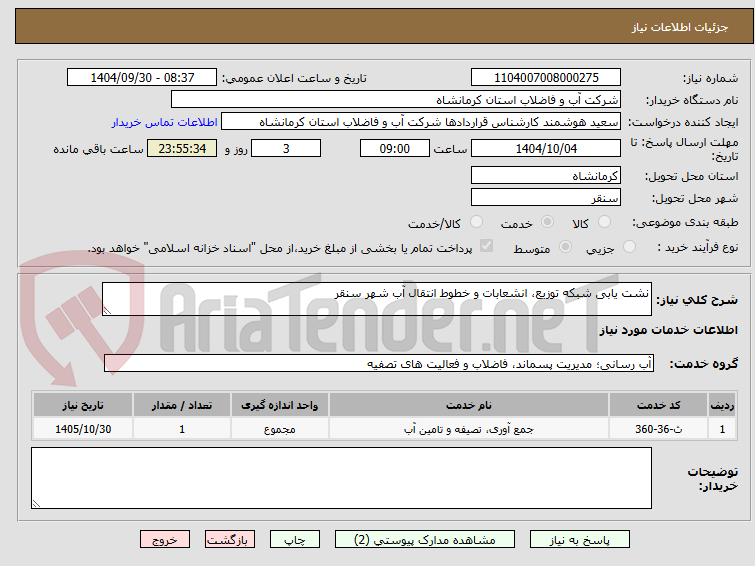Click the بازگشت back button
The width and height of the screenshot is (755, 566).
click(229, 540)
